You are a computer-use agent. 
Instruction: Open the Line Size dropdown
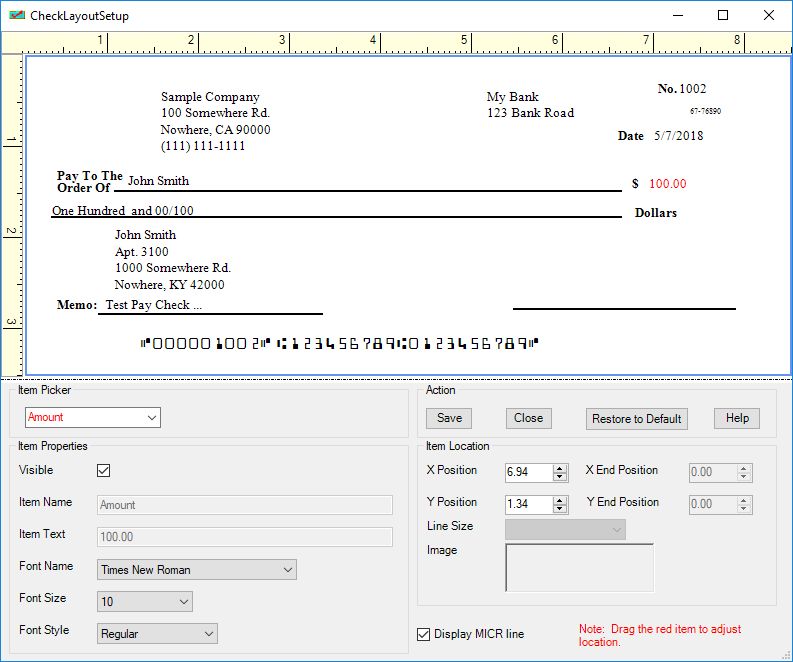pyautogui.click(x=565, y=529)
